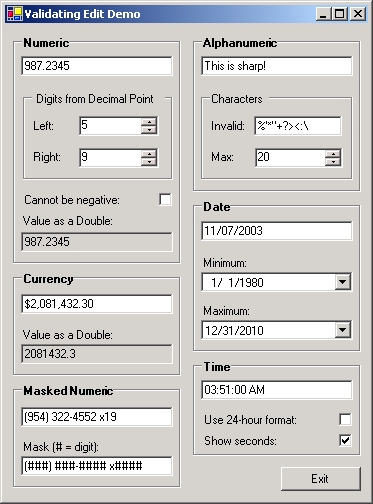The height and width of the screenshot is (504, 373).
Task: Increase the Left digits spinner value
Action: 149,122
